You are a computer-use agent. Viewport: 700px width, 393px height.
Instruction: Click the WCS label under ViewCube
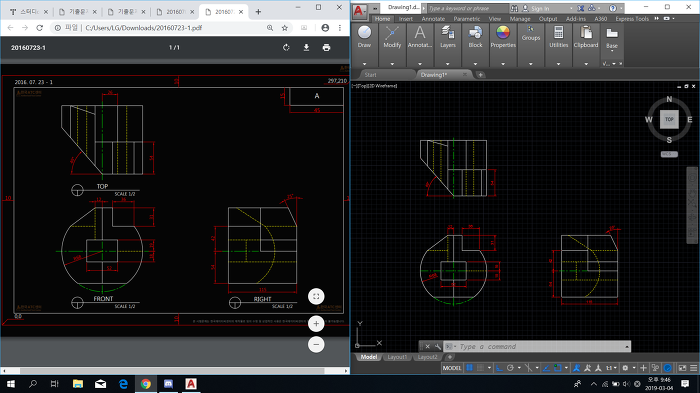click(669, 154)
